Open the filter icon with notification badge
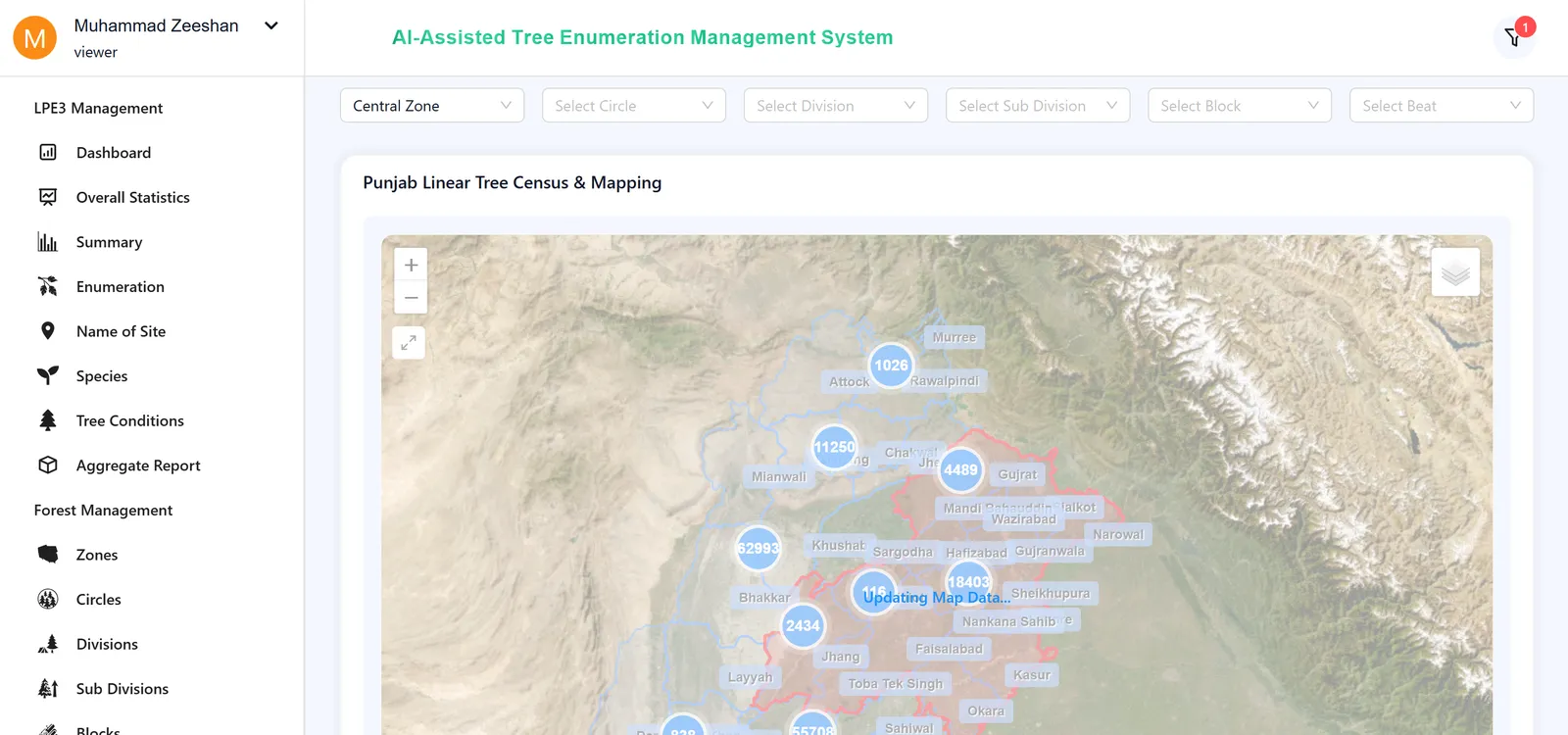This screenshot has height=735, width=1568. 1515,37
